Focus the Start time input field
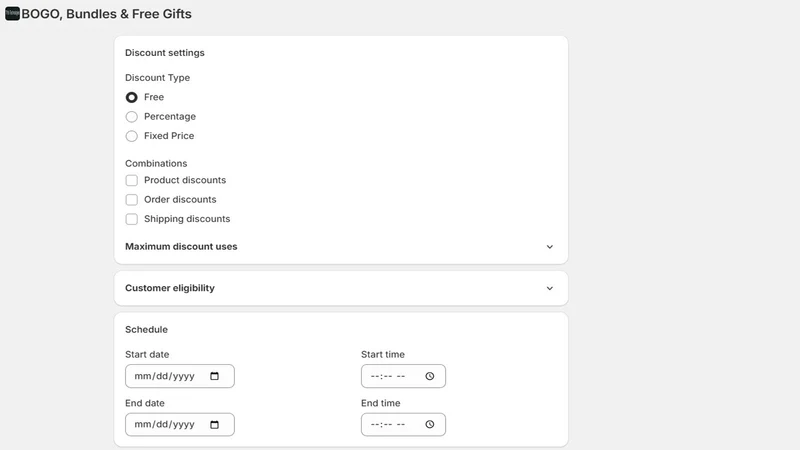The height and width of the screenshot is (450, 800). click(x=403, y=376)
